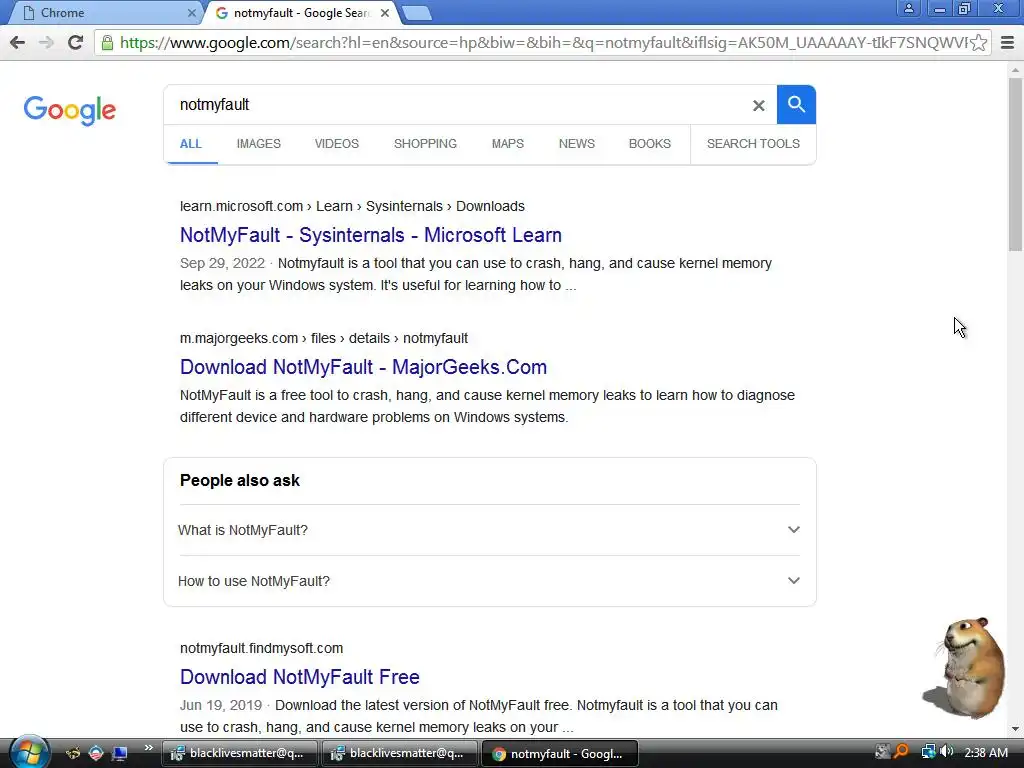
Task: Switch to the Maps search tab
Action: (507, 144)
